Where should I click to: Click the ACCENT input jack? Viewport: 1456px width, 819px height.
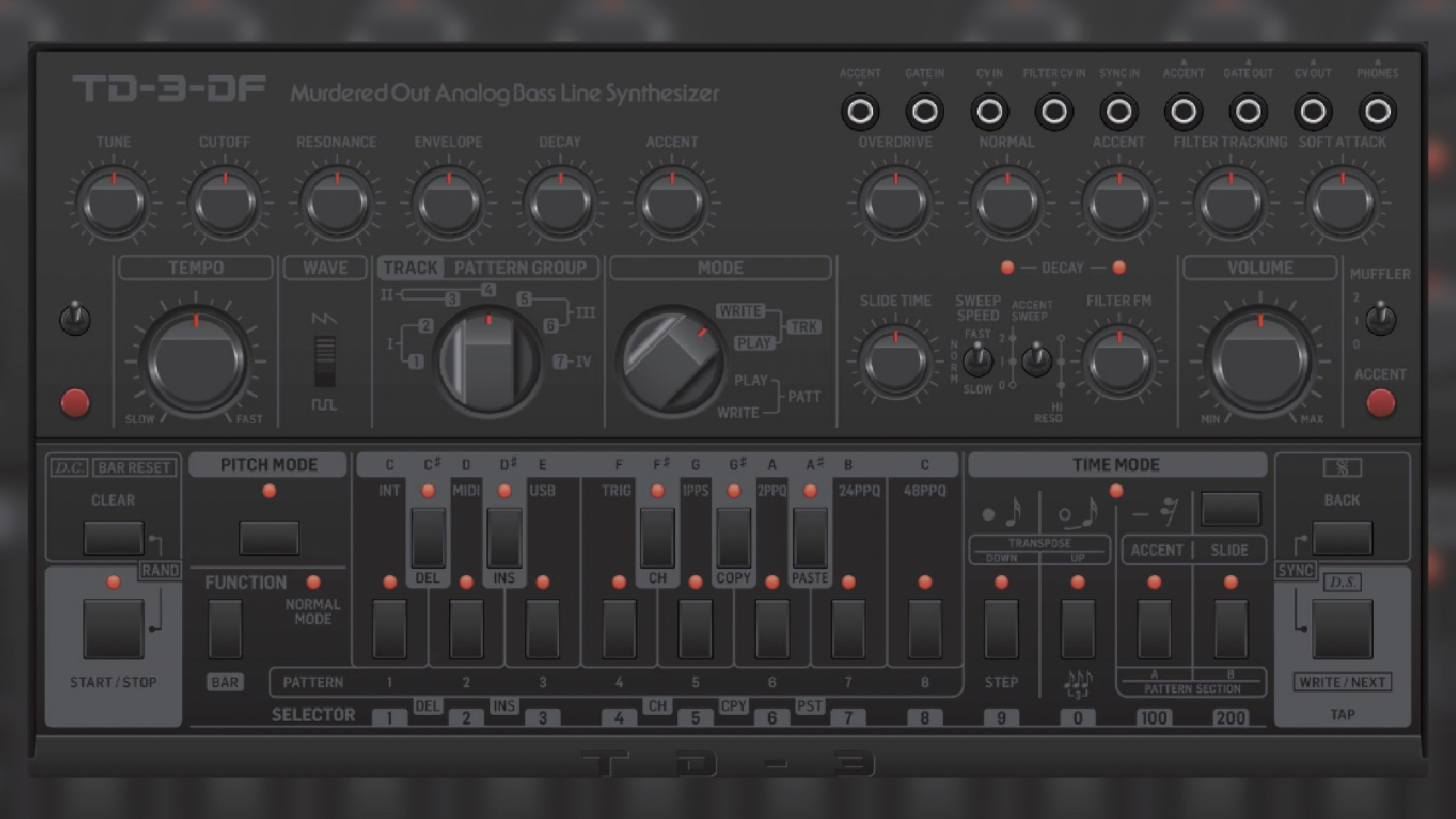click(860, 111)
